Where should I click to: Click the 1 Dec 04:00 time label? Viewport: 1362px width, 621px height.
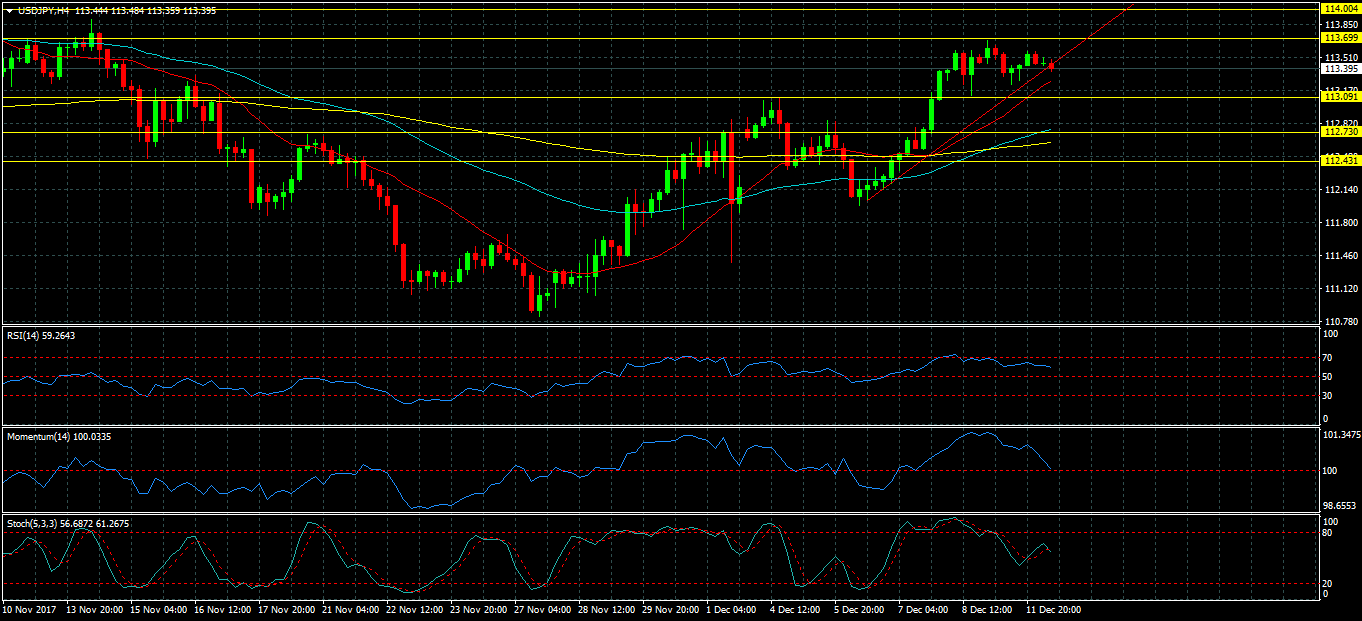[x=731, y=609]
